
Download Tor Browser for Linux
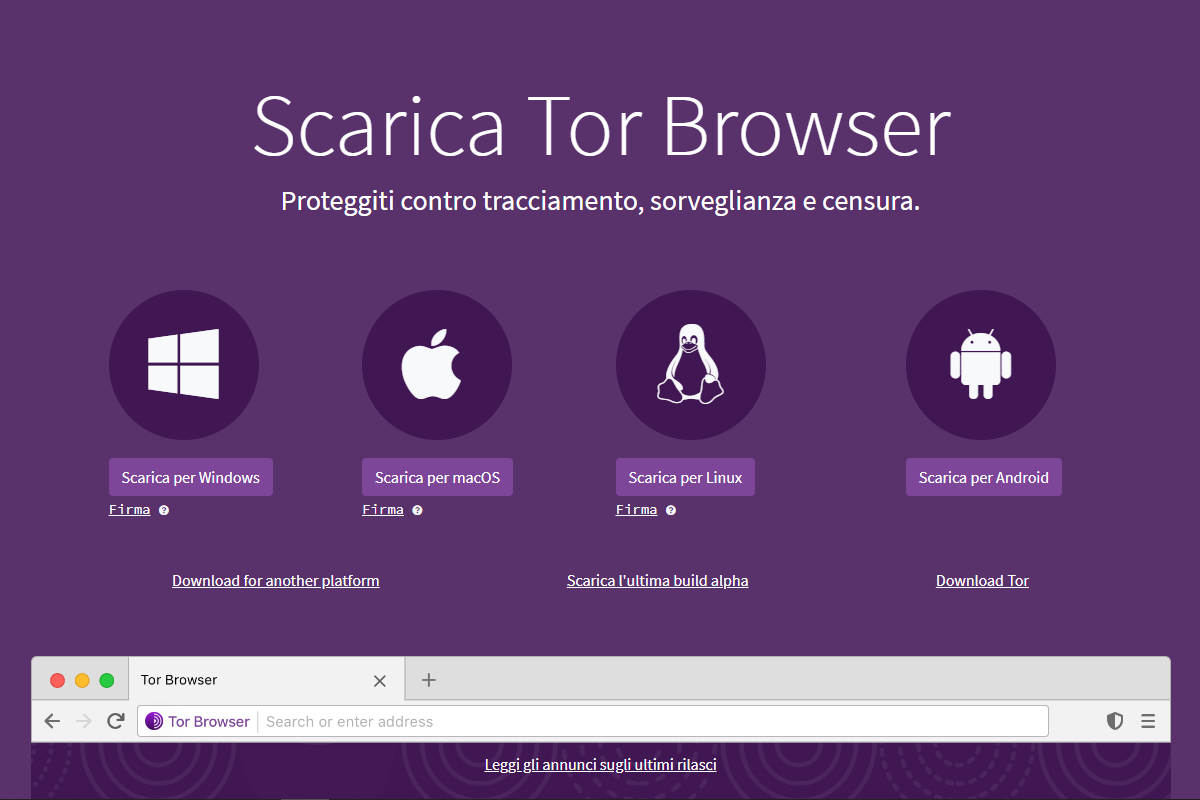point(685,478)
